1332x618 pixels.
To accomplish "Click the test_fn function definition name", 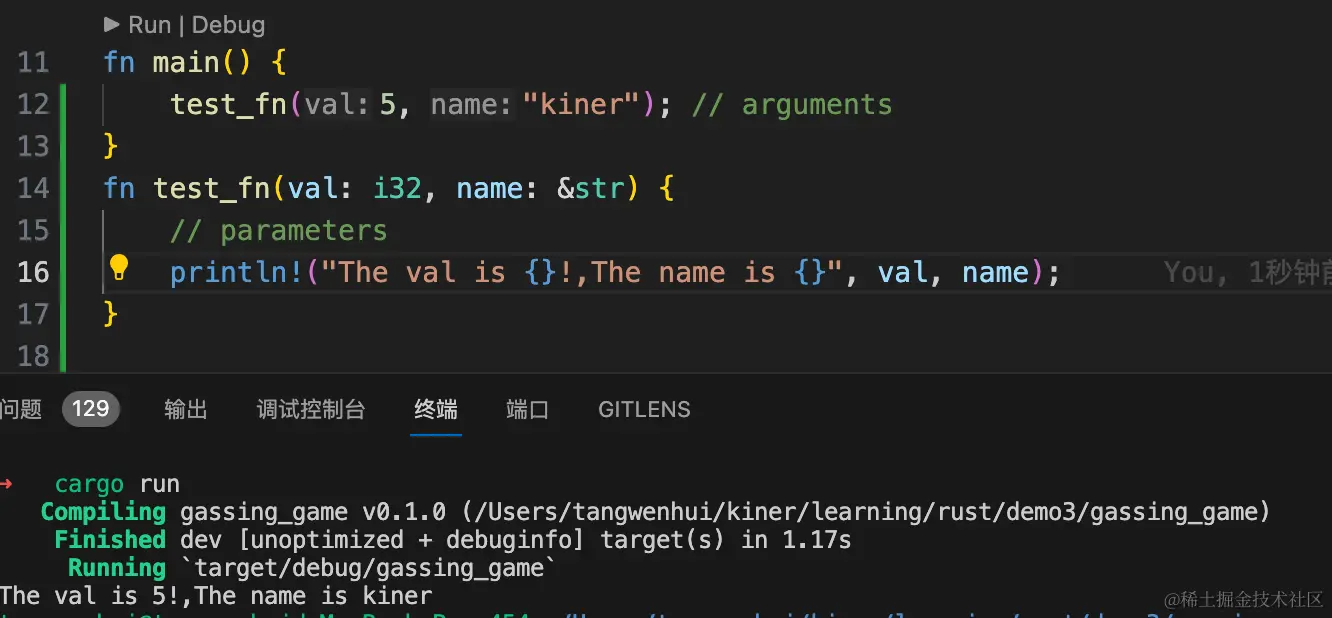I will [x=212, y=189].
